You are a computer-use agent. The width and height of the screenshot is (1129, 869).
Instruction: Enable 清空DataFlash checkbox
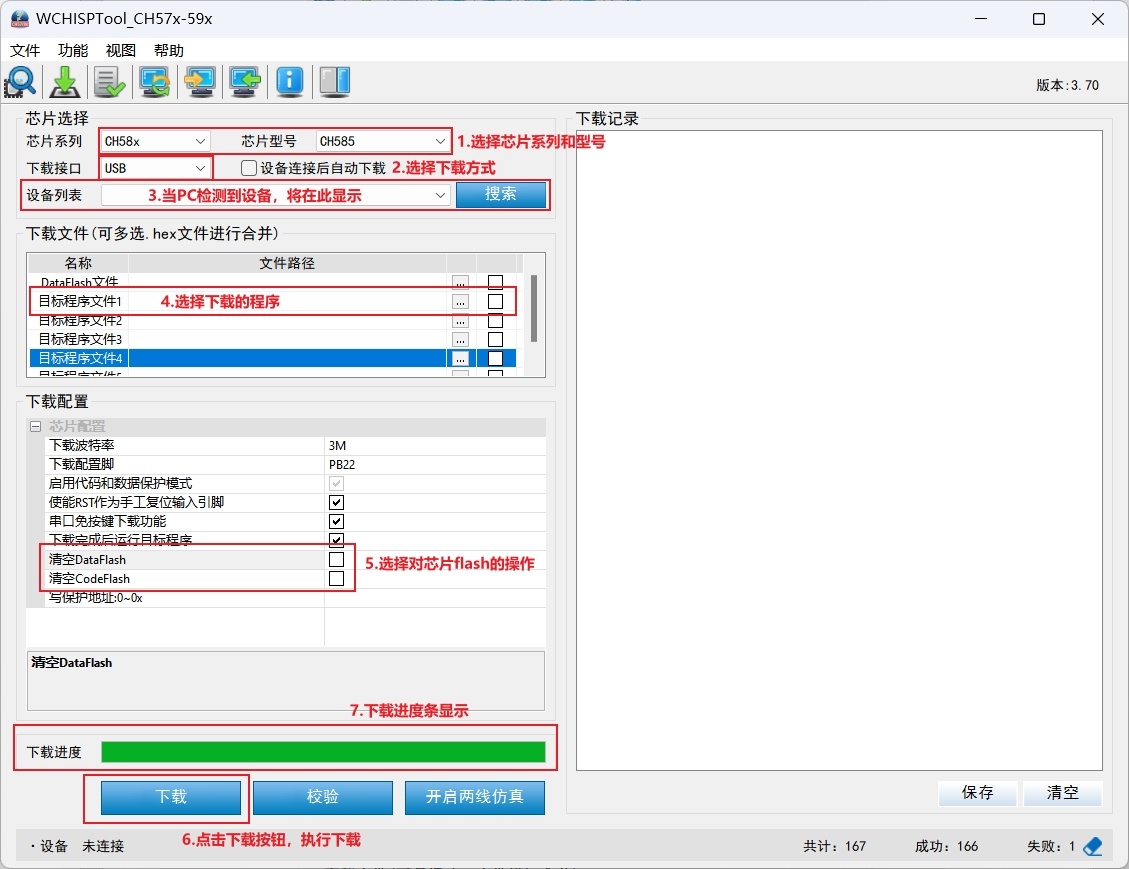(336, 559)
